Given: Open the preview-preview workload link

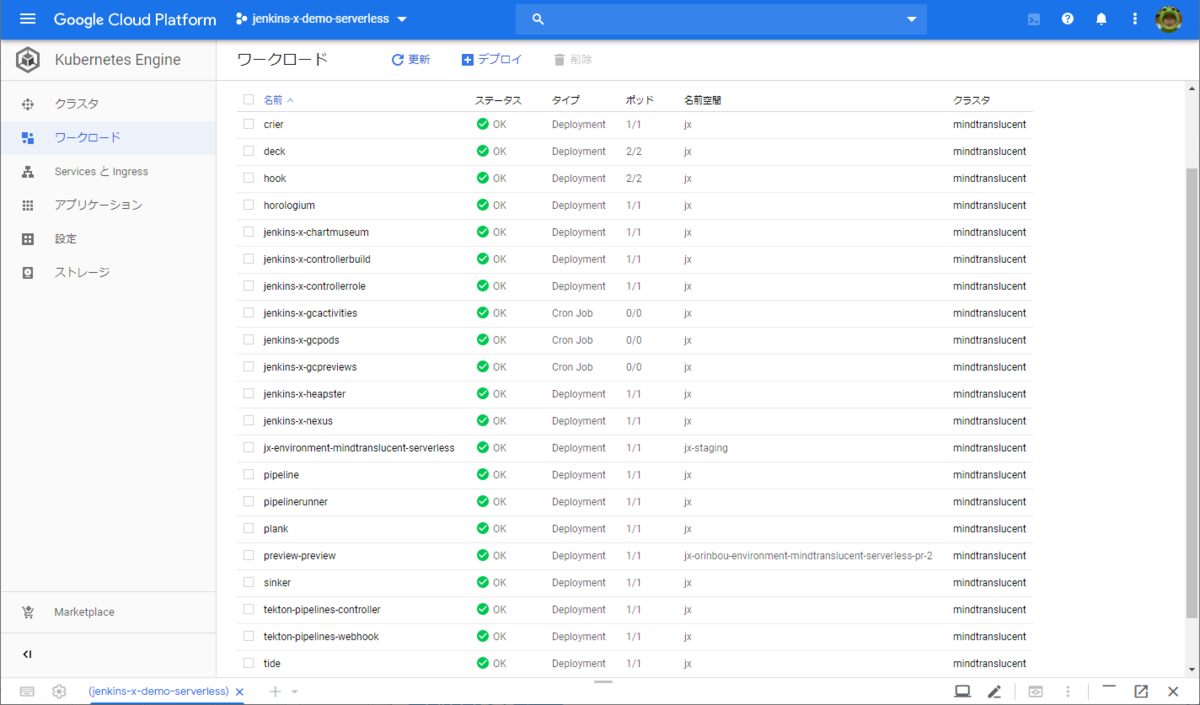Looking at the screenshot, I should pos(299,555).
